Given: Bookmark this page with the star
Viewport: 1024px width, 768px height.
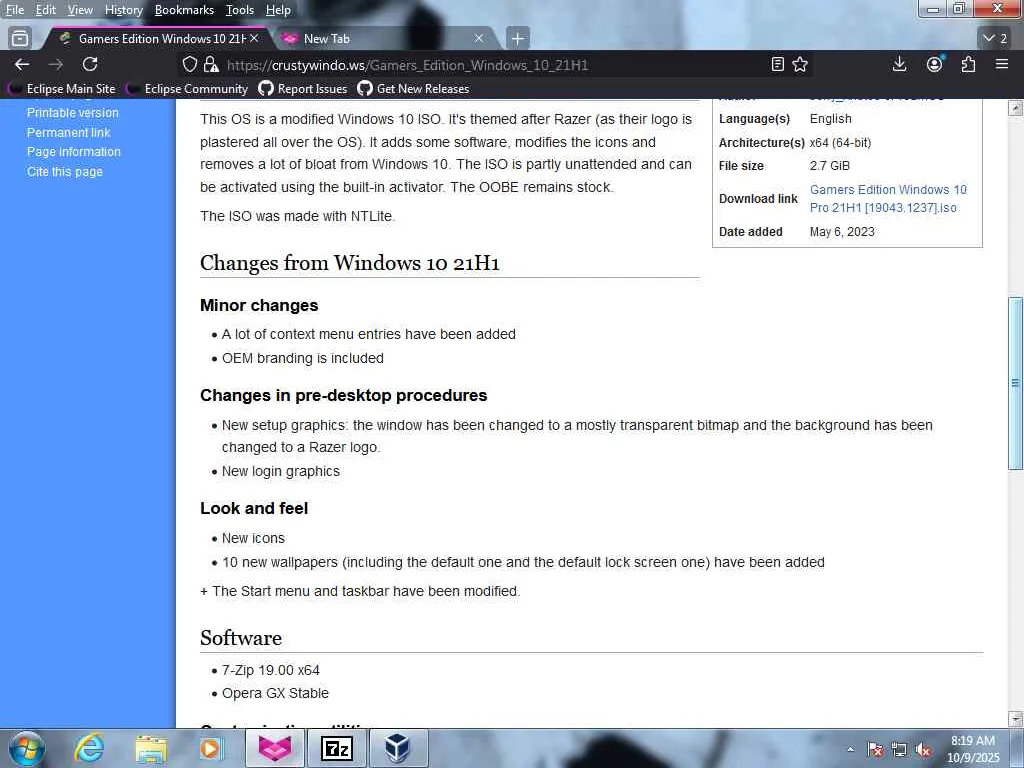Looking at the screenshot, I should pyautogui.click(x=800, y=64).
